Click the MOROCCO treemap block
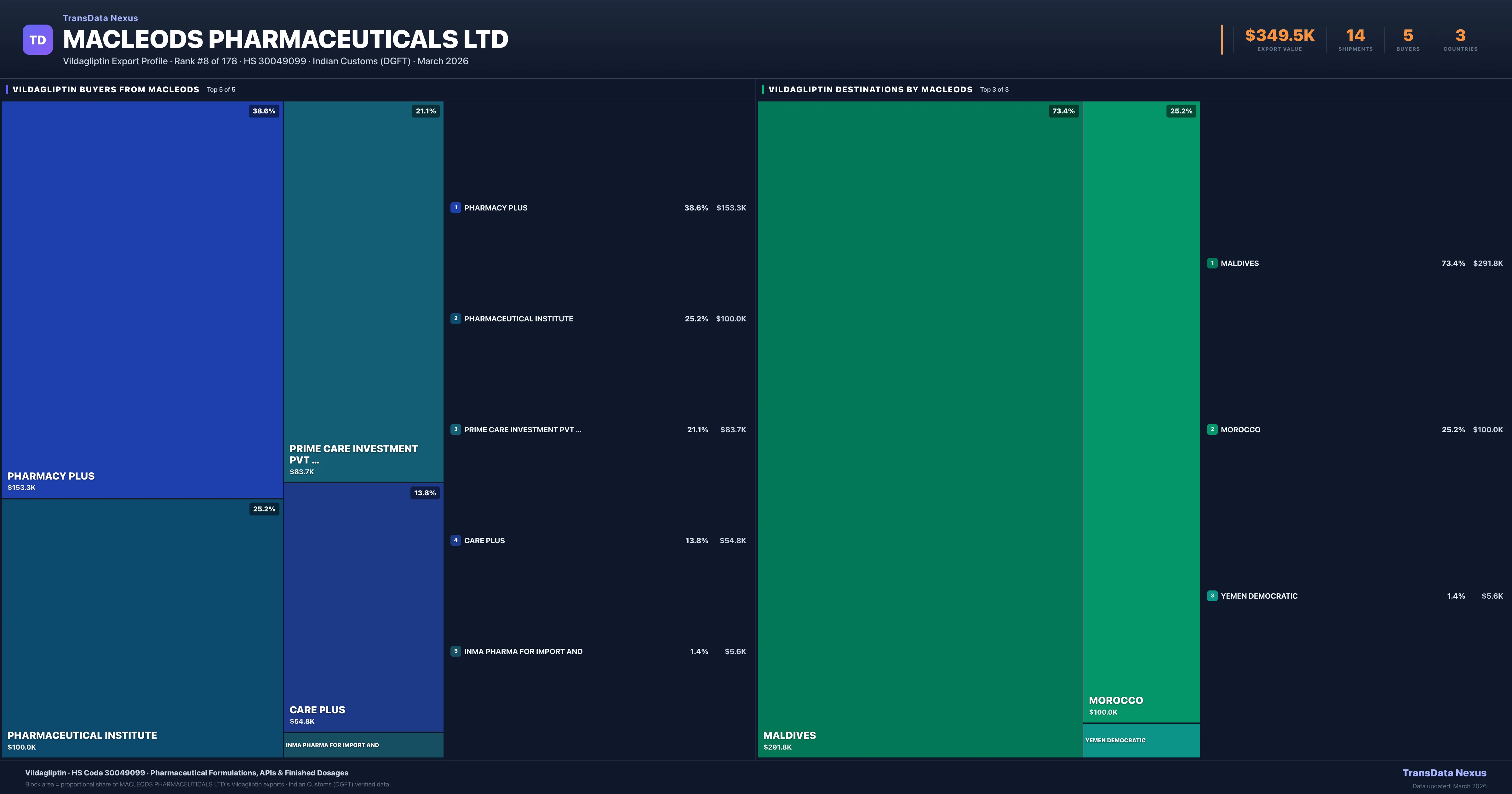Image resolution: width=1512 pixels, height=794 pixels. [x=1141, y=411]
